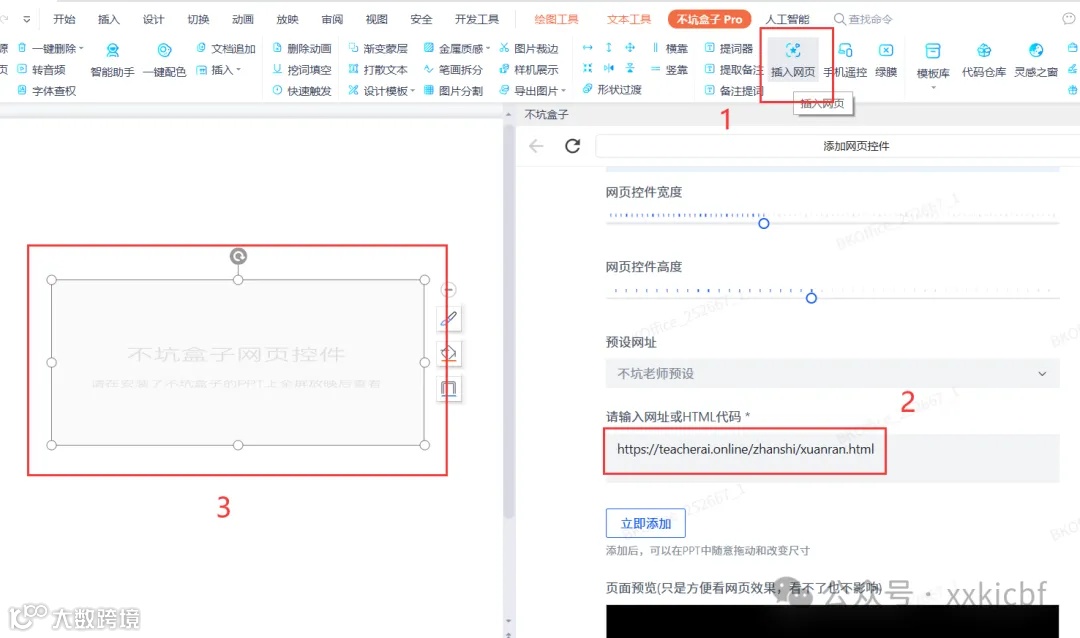Click the 图片分割 tool
Screen dimensions: 1080x638
tap(453, 90)
